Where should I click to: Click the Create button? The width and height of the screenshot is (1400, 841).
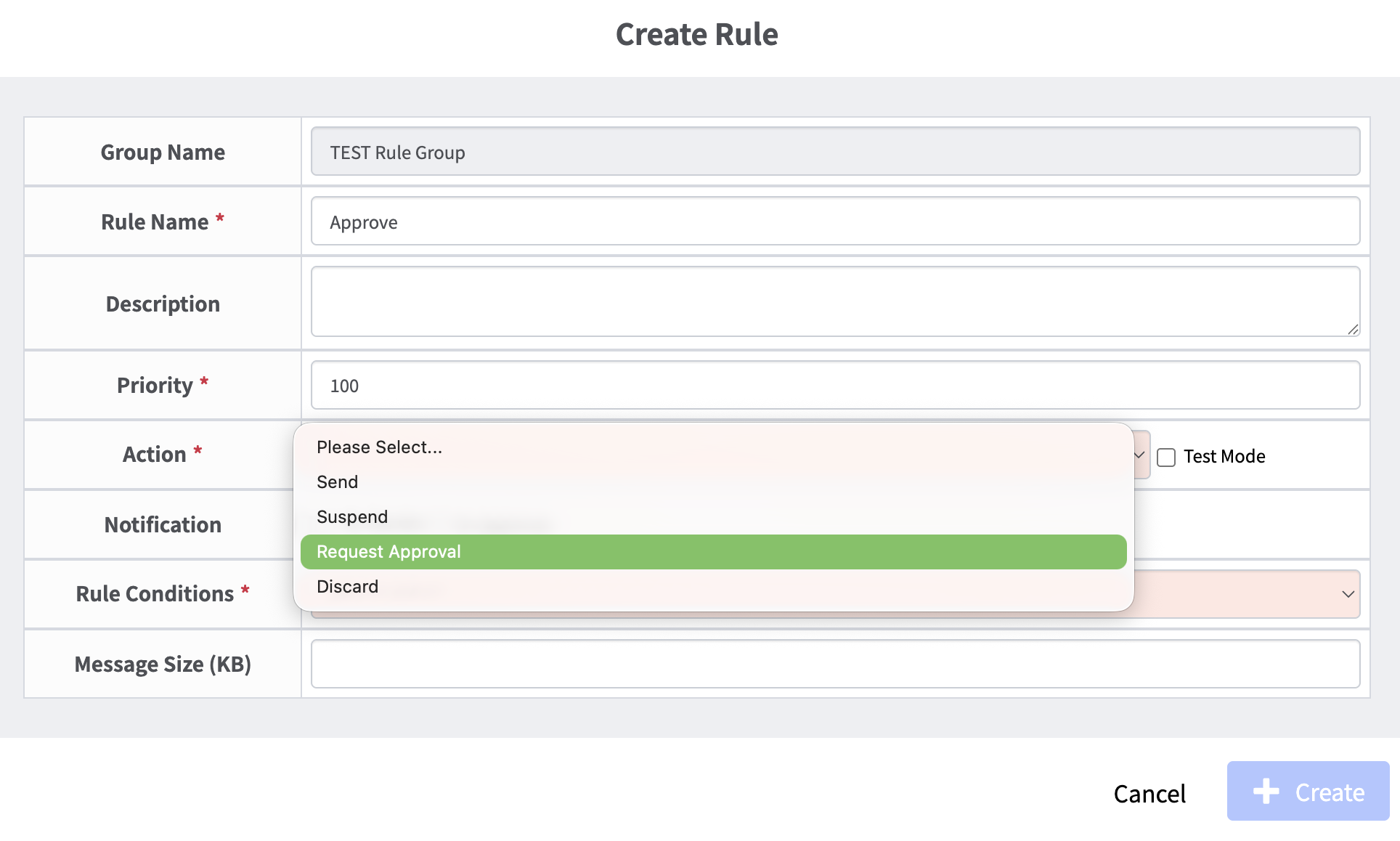[x=1308, y=791]
